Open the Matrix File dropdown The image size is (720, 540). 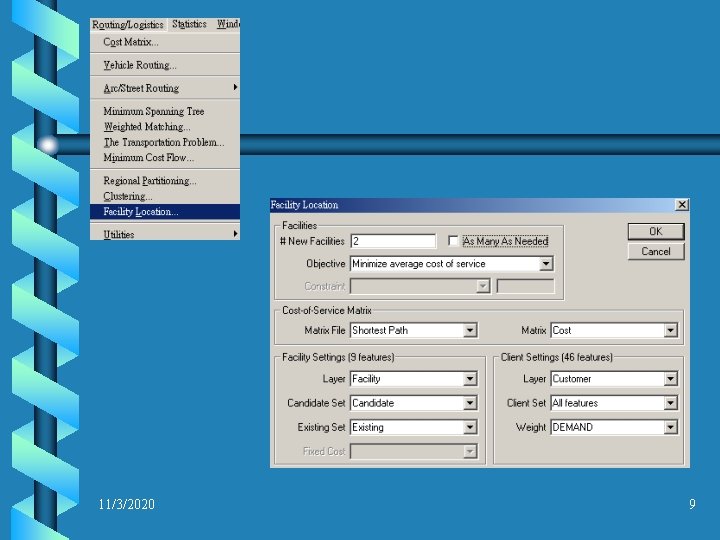(x=414, y=330)
